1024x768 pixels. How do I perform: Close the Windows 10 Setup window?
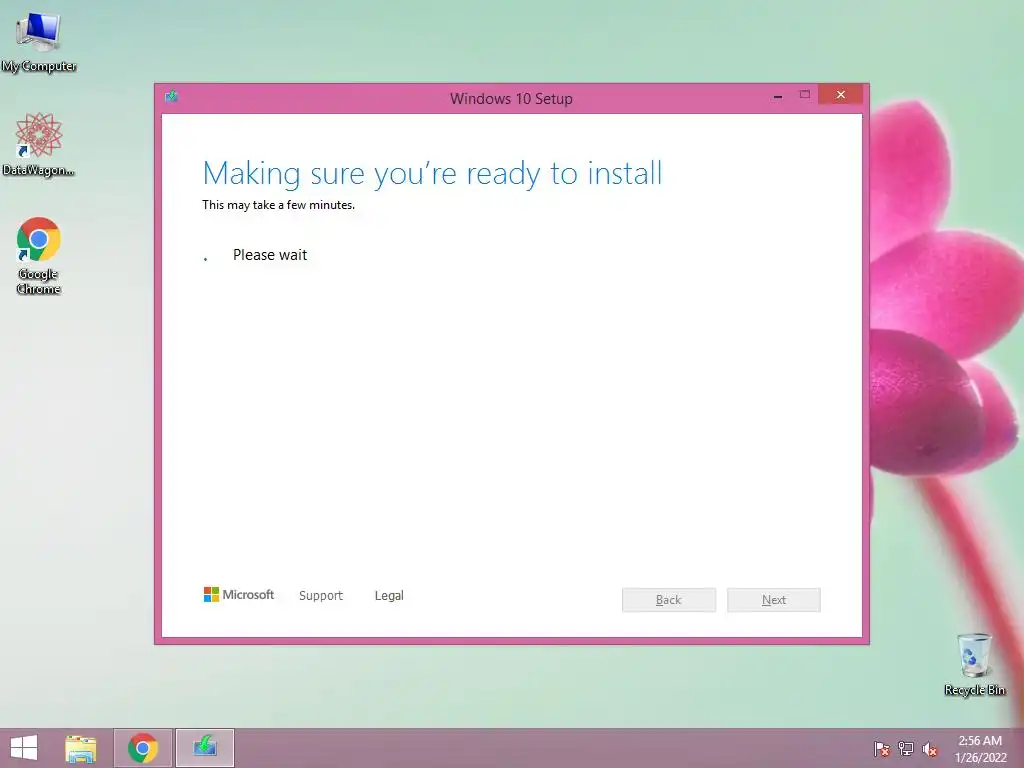840,95
